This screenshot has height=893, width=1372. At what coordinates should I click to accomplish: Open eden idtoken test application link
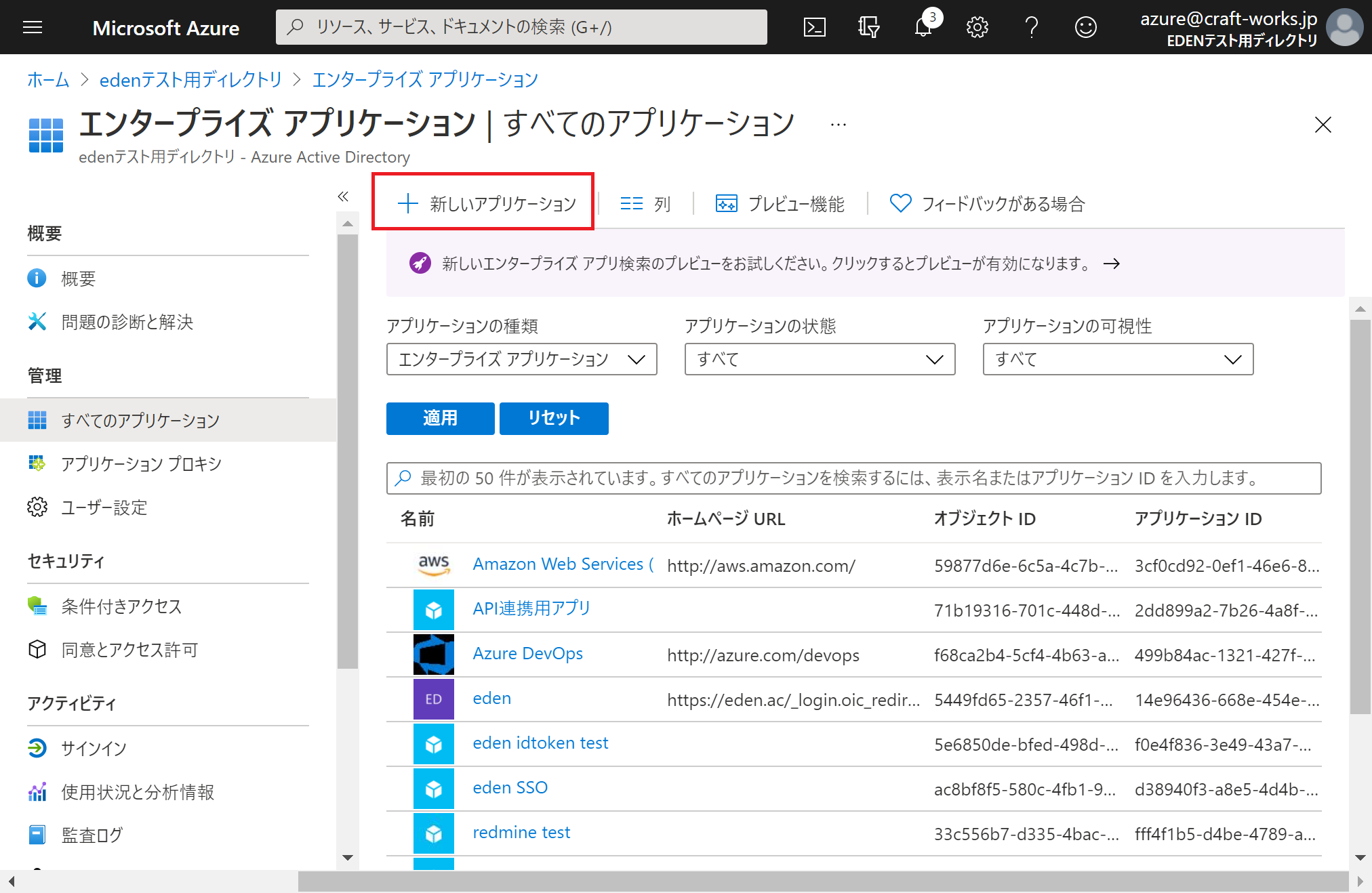[540, 743]
